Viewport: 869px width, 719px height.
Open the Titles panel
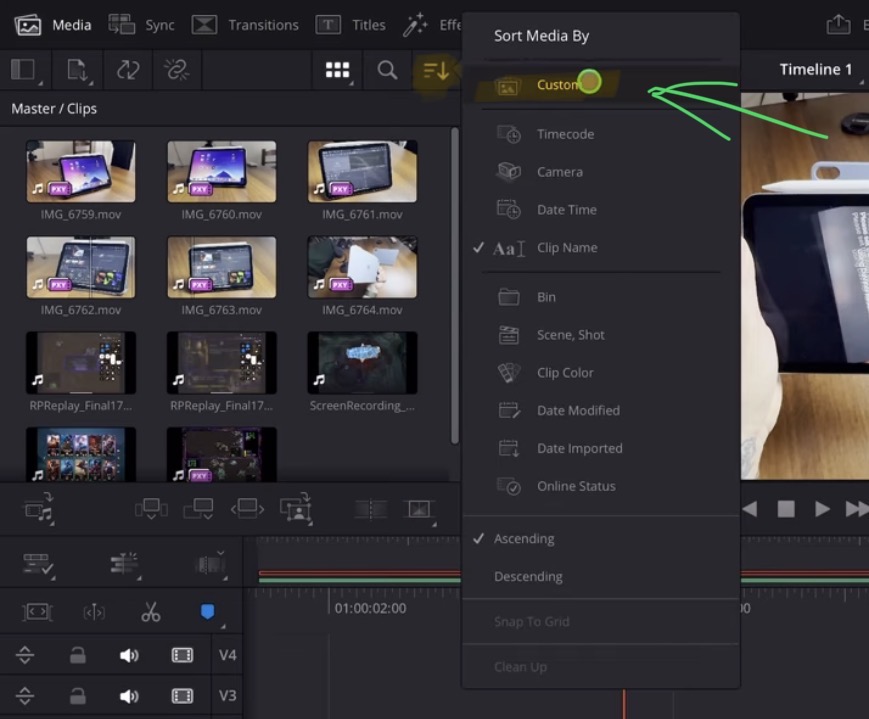pyautogui.click(x=351, y=25)
